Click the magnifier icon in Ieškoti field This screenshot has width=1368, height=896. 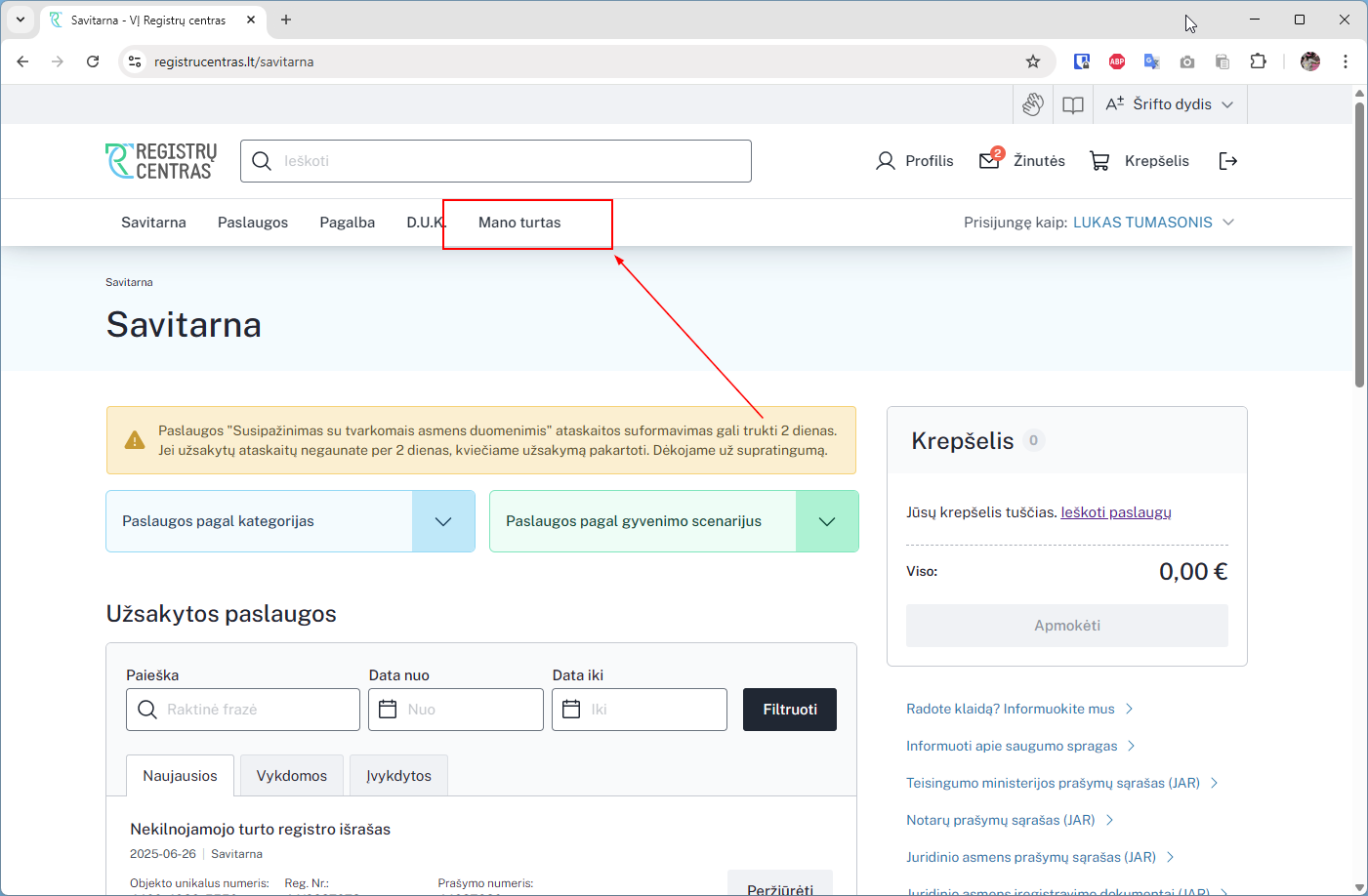262,161
